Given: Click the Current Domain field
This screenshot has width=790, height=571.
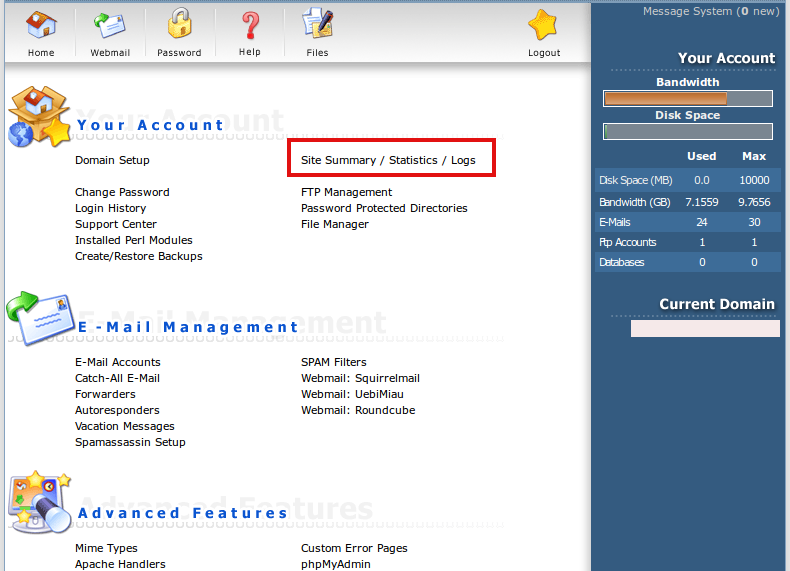Looking at the screenshot, I should pyautogui.click(x=705, y=328).
